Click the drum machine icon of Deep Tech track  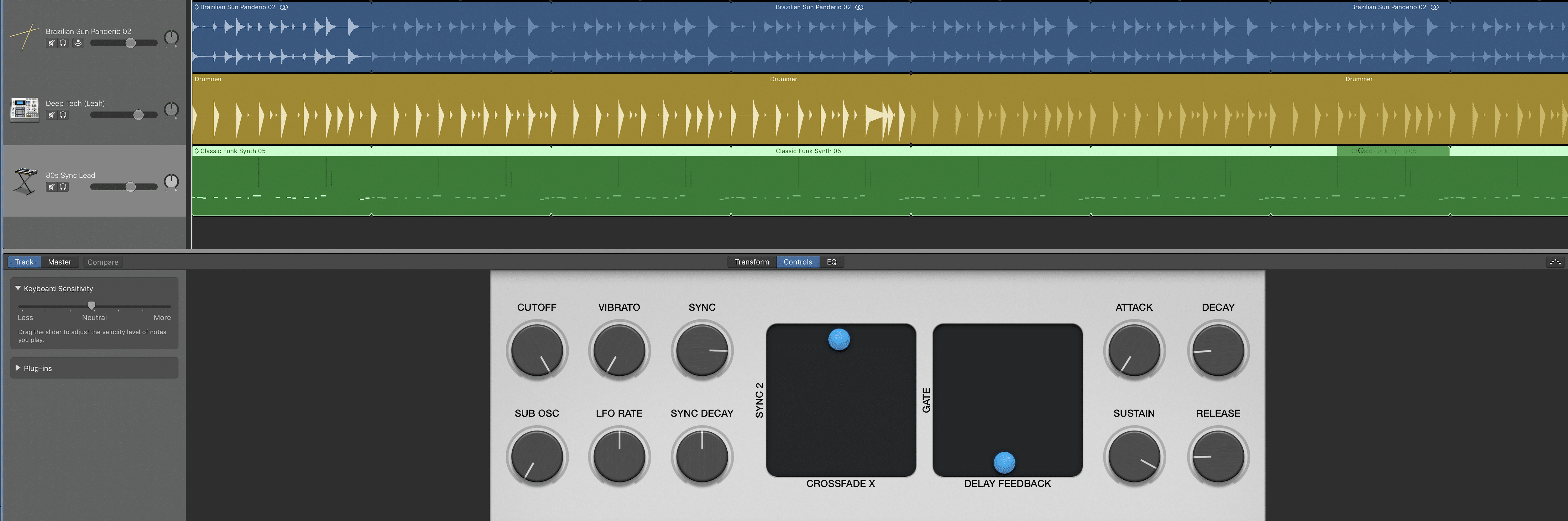[24, 109]
